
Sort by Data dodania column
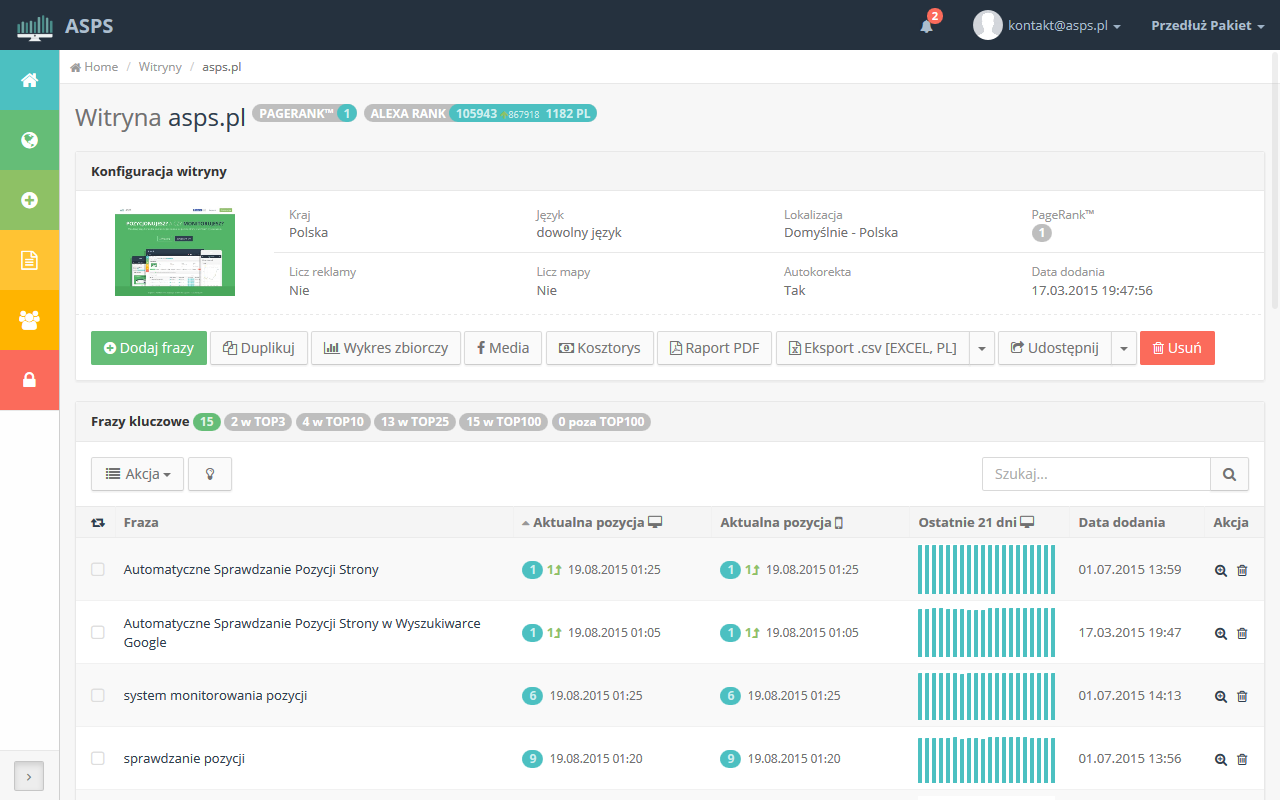(x=1121, y=522)
